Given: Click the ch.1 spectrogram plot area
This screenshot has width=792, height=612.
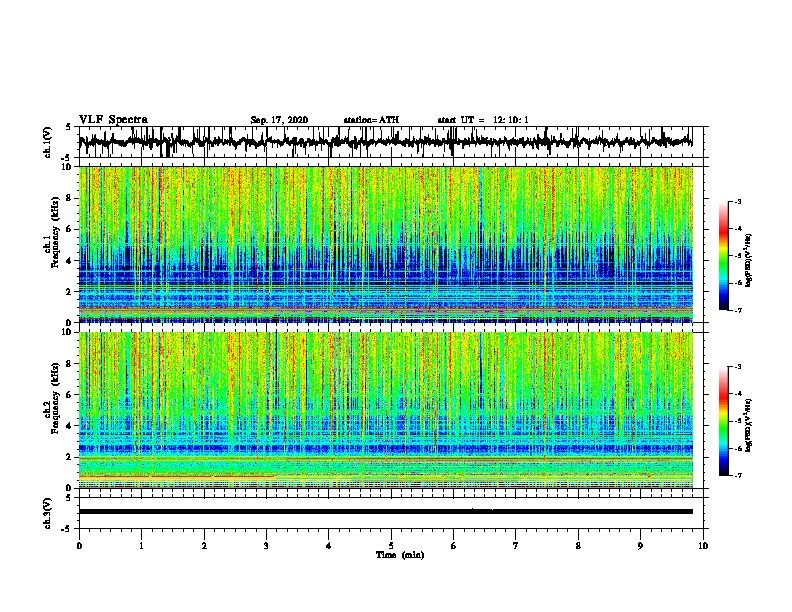Looking at the screenshot, I should (385, 244).
